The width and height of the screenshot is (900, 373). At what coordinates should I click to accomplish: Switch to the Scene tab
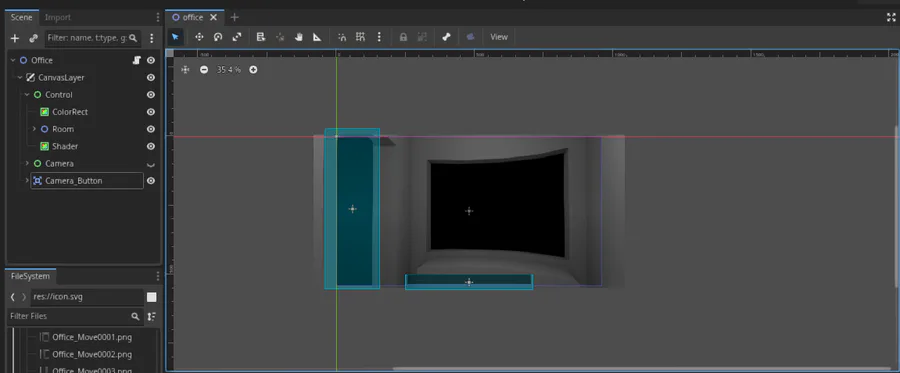tap(22, 17)
